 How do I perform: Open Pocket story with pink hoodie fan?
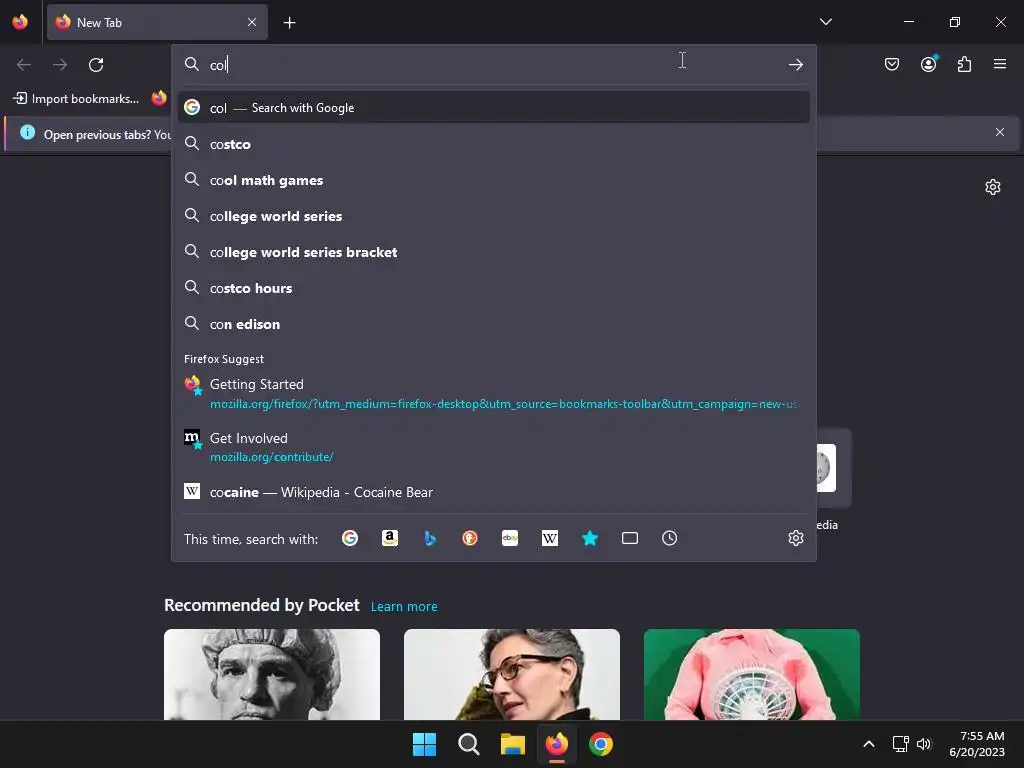click(752, 675)
